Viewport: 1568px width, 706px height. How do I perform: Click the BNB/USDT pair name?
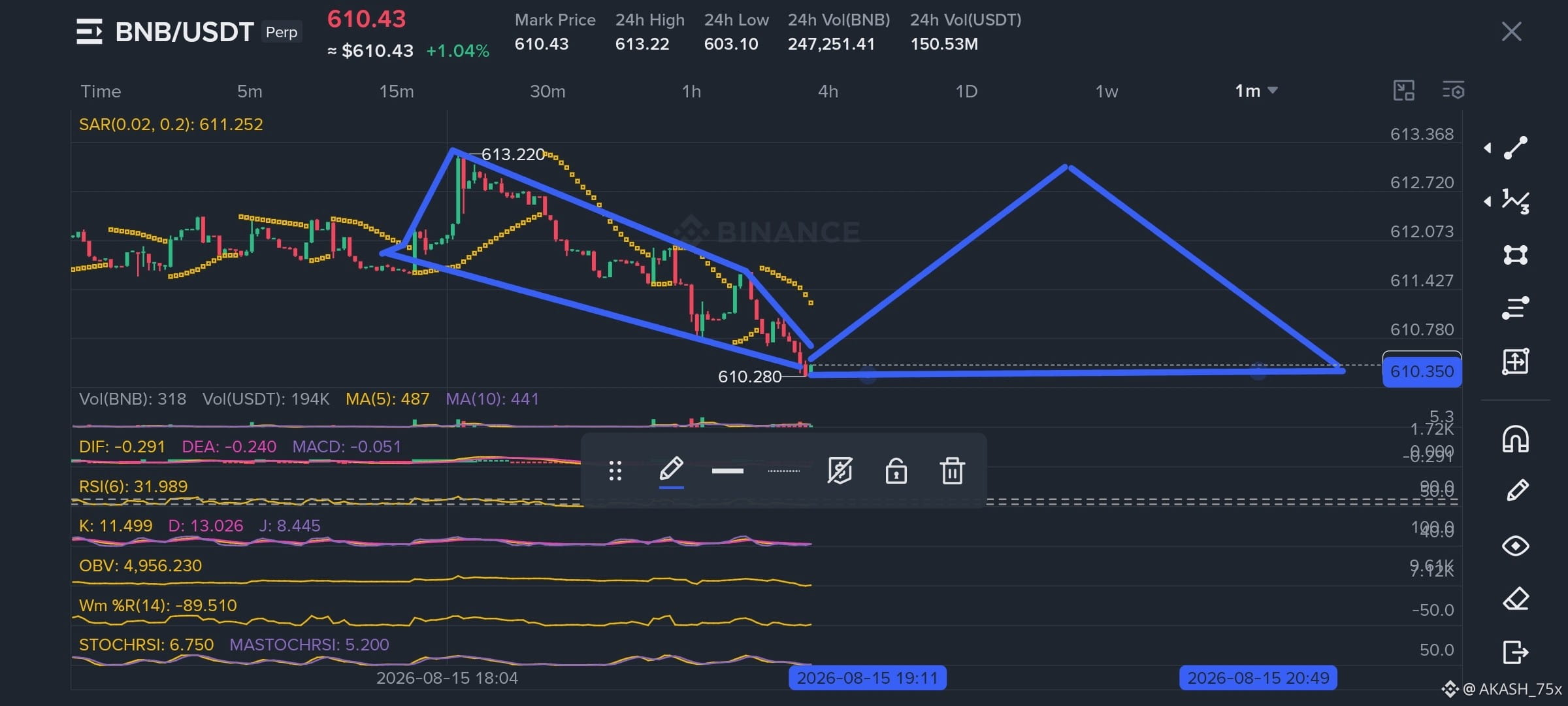pos(184,31)
